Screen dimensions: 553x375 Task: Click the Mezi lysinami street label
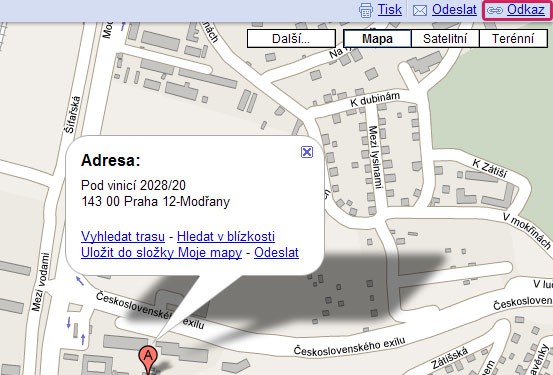[x=375, y=157]
